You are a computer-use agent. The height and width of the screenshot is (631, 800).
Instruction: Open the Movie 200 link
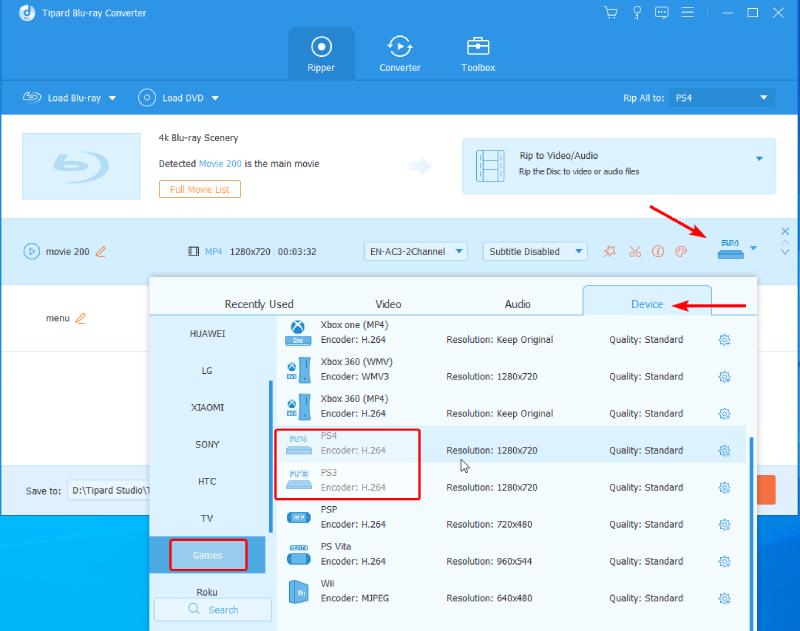(x=220, y=164)
